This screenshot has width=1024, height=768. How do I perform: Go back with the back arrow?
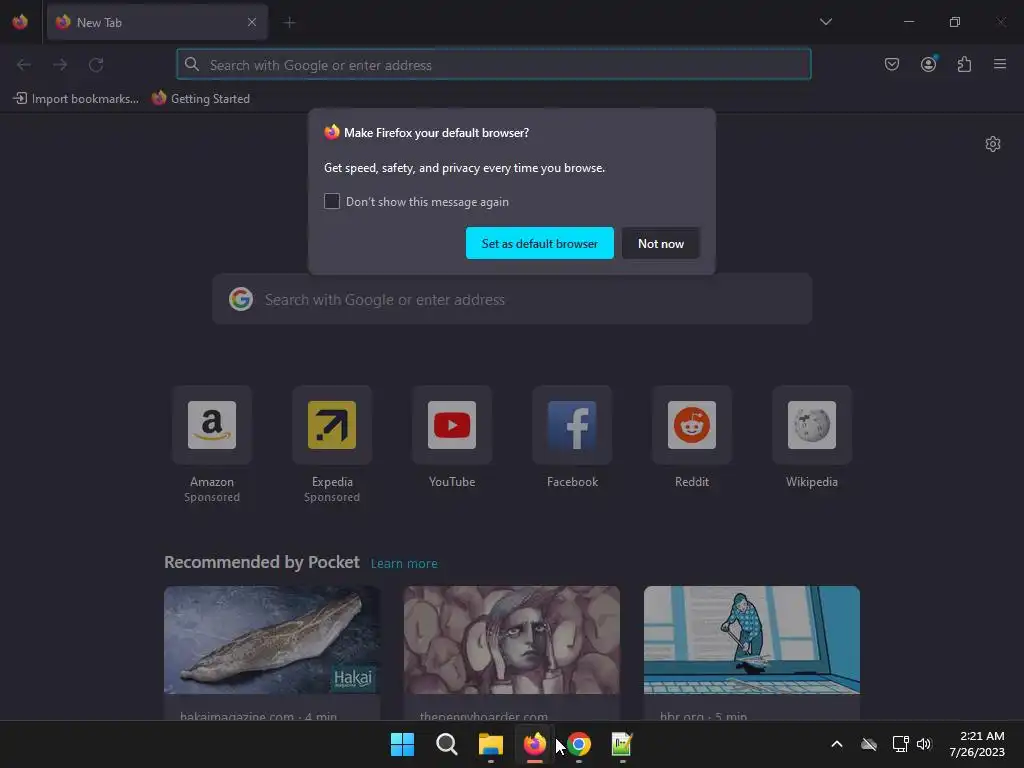pos(24,65)
